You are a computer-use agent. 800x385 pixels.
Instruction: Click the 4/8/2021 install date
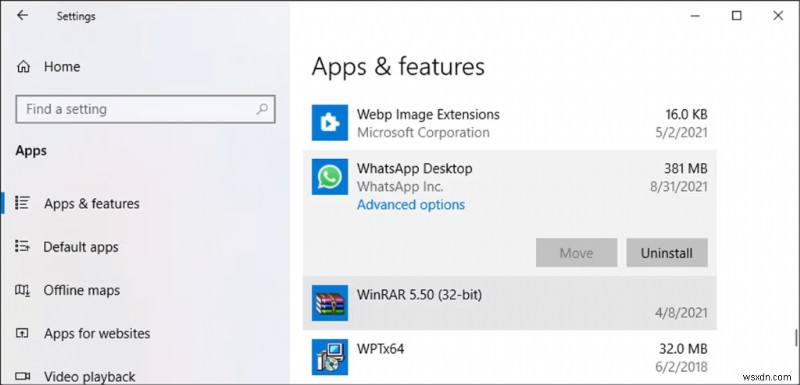(682, 313)
